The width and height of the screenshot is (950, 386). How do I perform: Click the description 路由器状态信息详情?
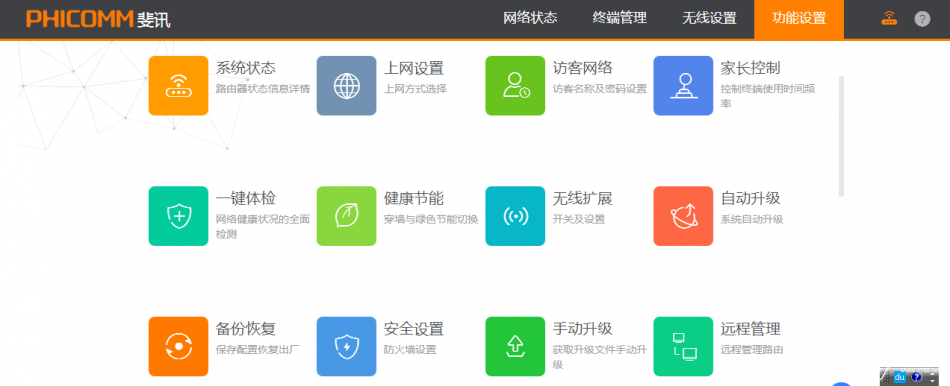(263, 89)
